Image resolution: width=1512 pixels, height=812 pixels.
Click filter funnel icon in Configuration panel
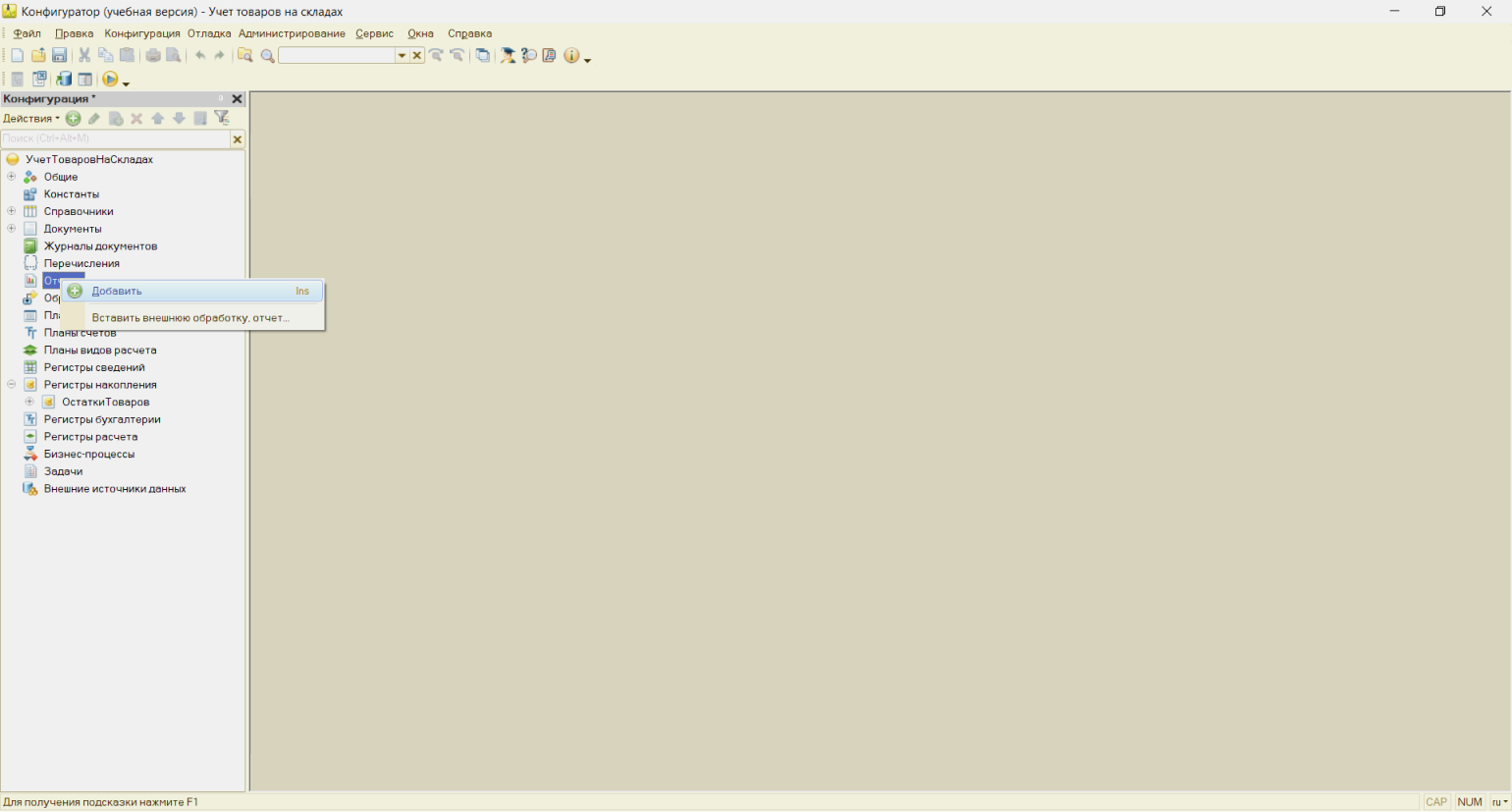223,119
